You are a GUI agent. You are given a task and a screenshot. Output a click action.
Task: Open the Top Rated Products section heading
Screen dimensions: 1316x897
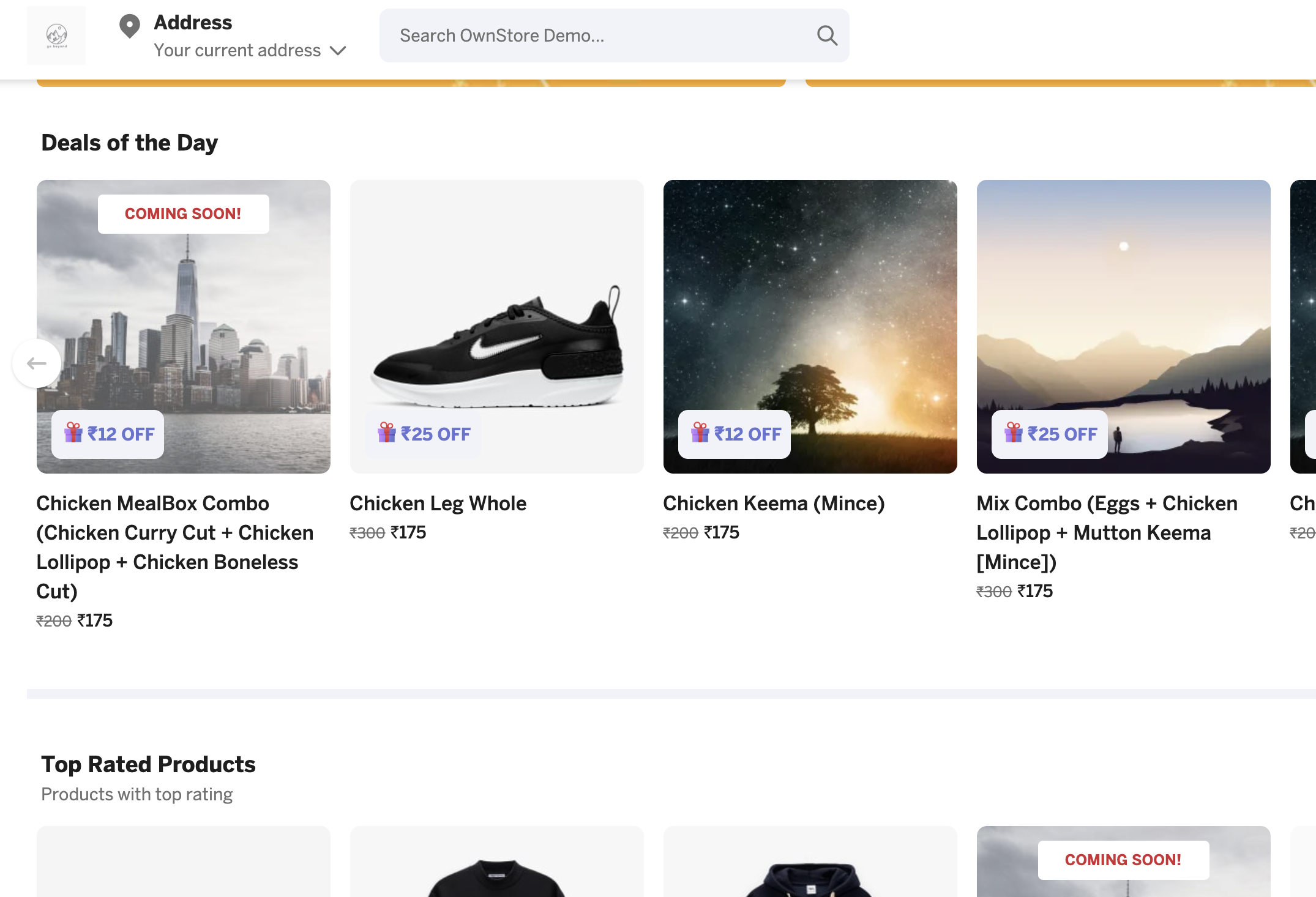point(149,764)
